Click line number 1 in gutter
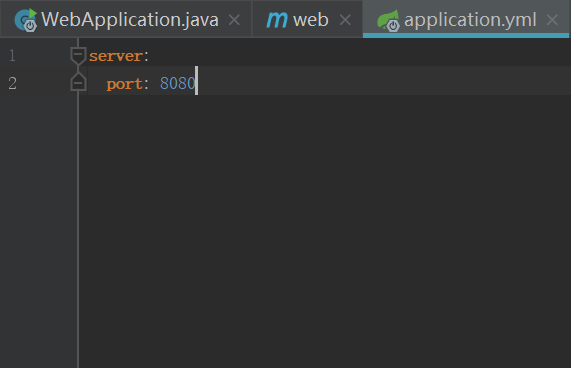 tap(12, 56)
